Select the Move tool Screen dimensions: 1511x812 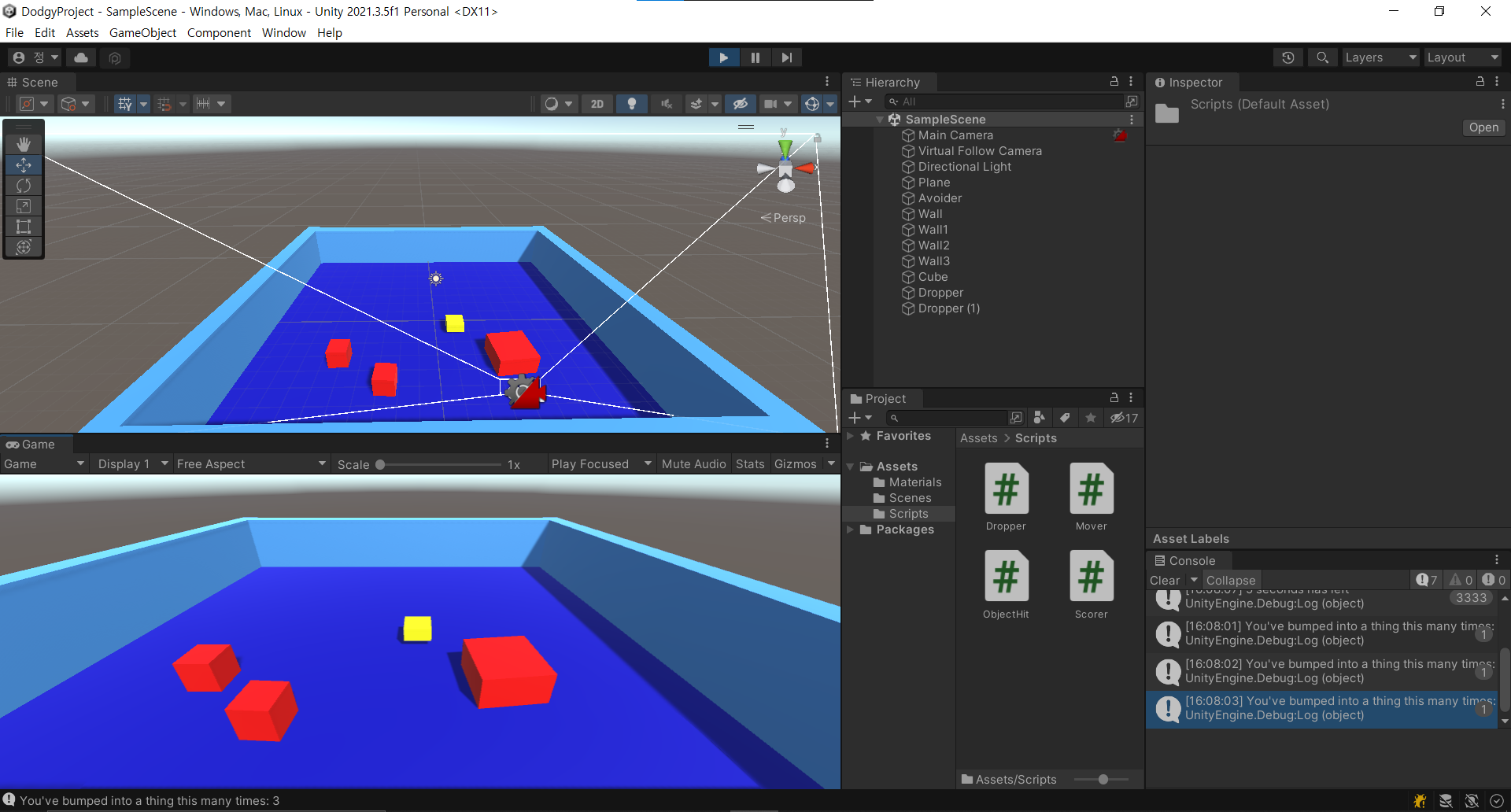click(24, 165)
